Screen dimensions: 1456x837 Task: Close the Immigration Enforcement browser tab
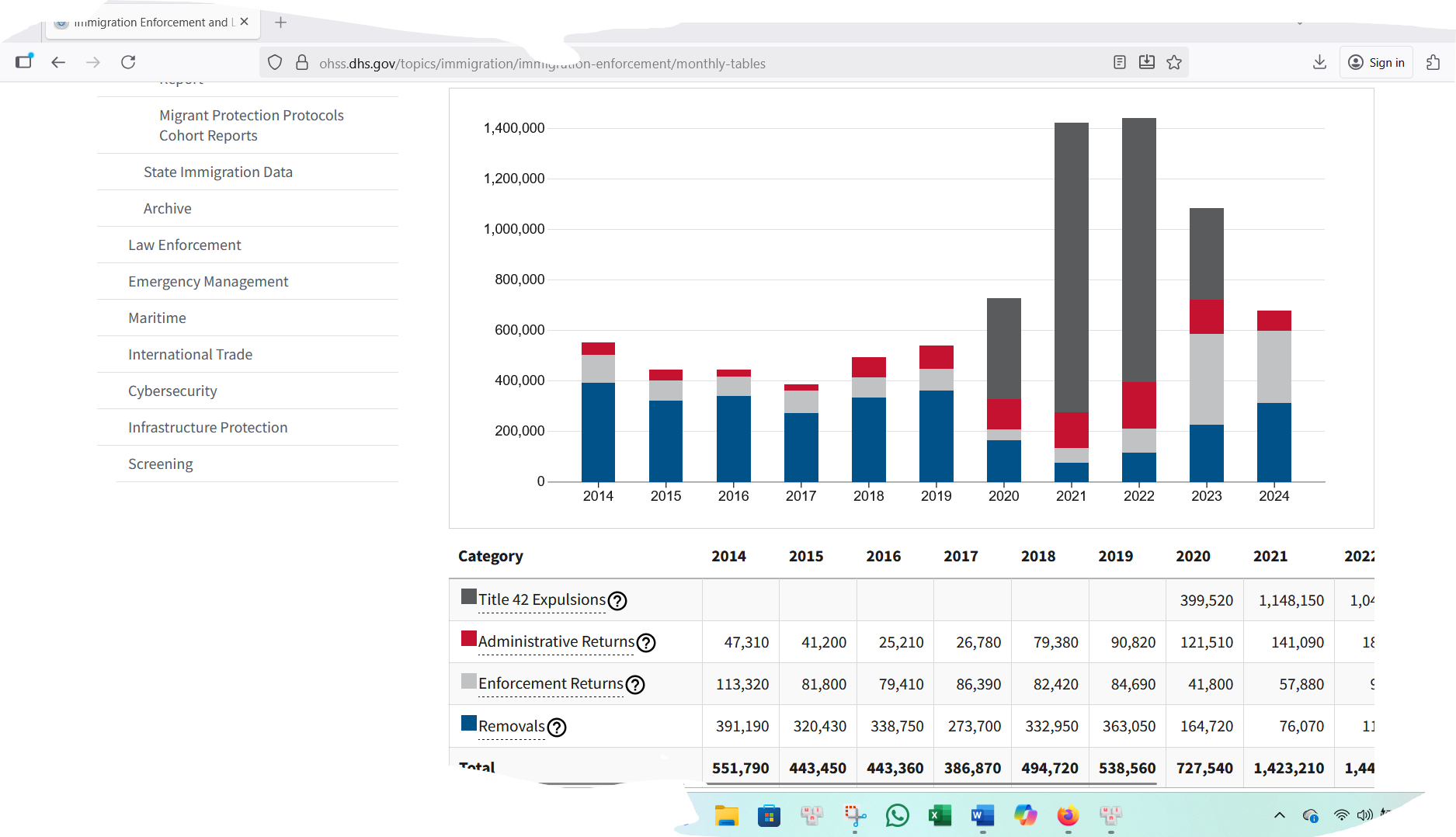click(x=245, y=22)
